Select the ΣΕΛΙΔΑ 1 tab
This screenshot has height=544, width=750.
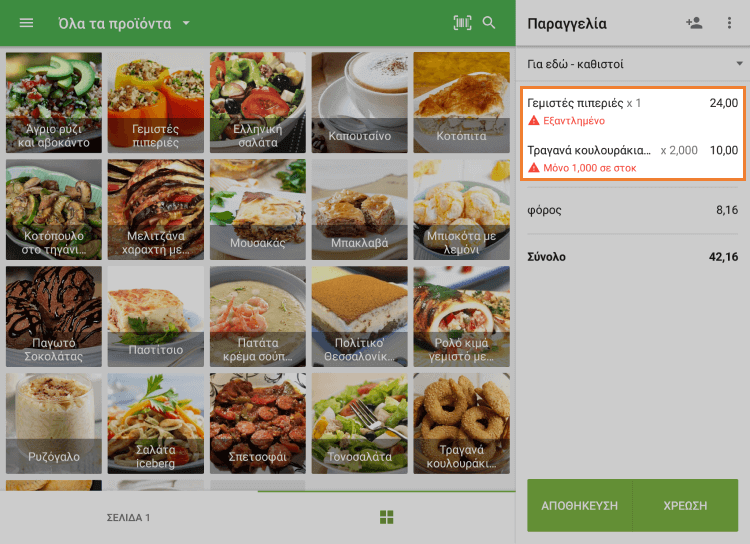point(128,518)
